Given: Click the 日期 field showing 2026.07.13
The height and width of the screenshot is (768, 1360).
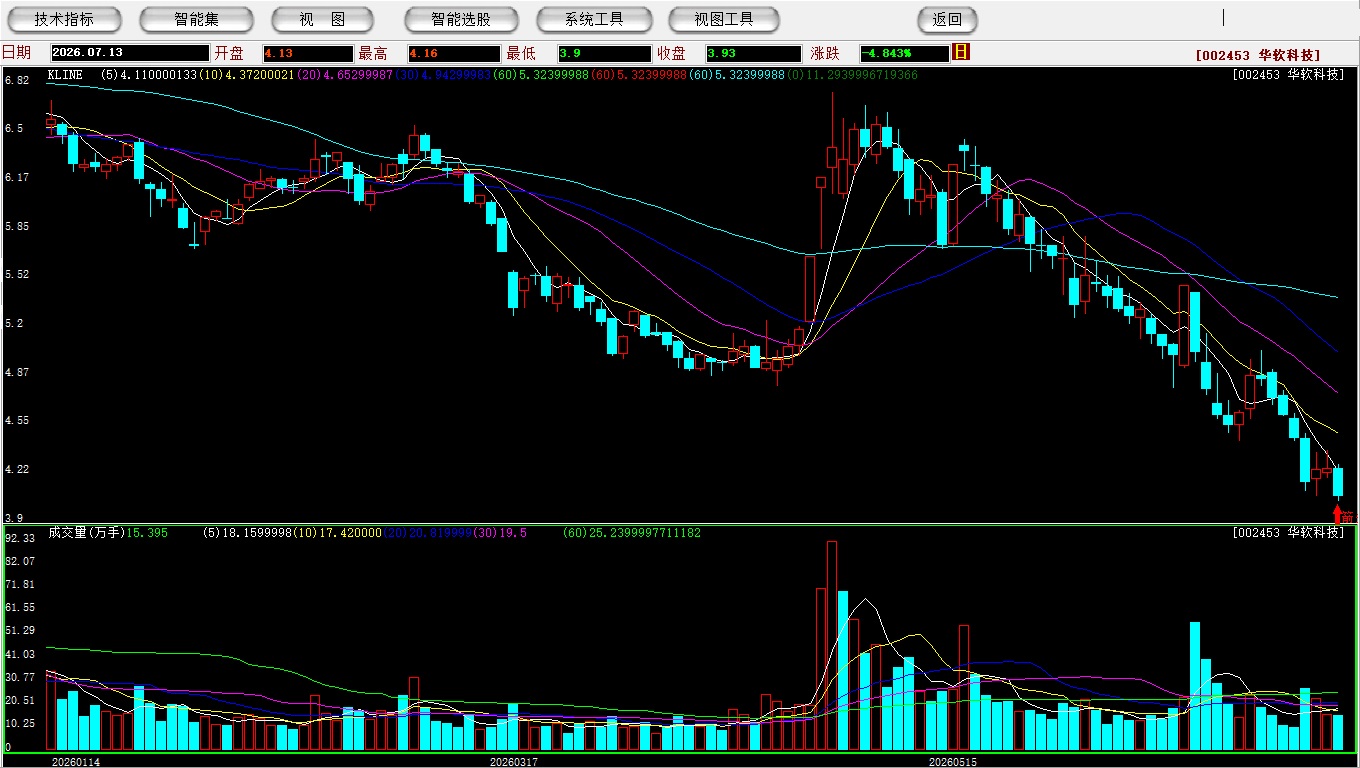Looking at the screenshot, I should 129,53.
